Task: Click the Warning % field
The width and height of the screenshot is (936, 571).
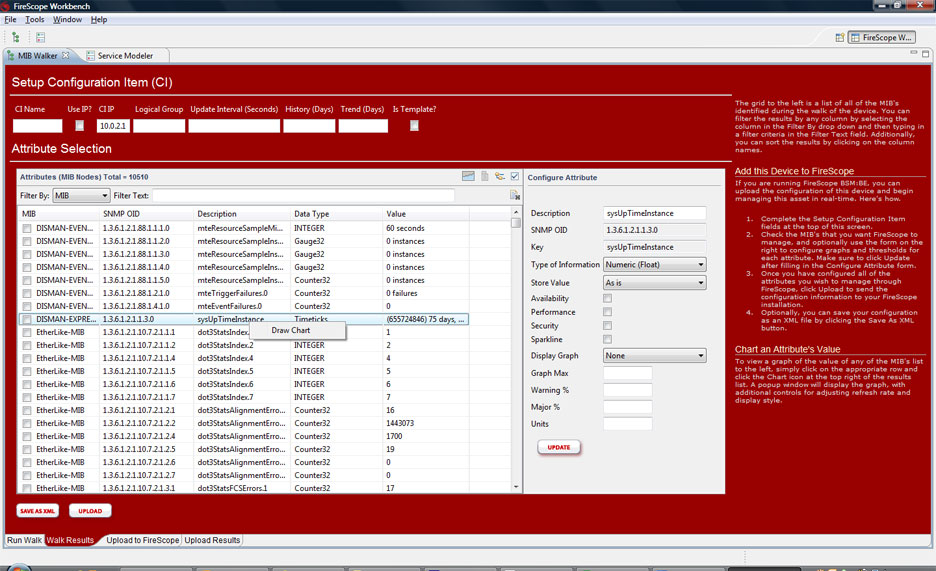Action: tap(627, 390)
